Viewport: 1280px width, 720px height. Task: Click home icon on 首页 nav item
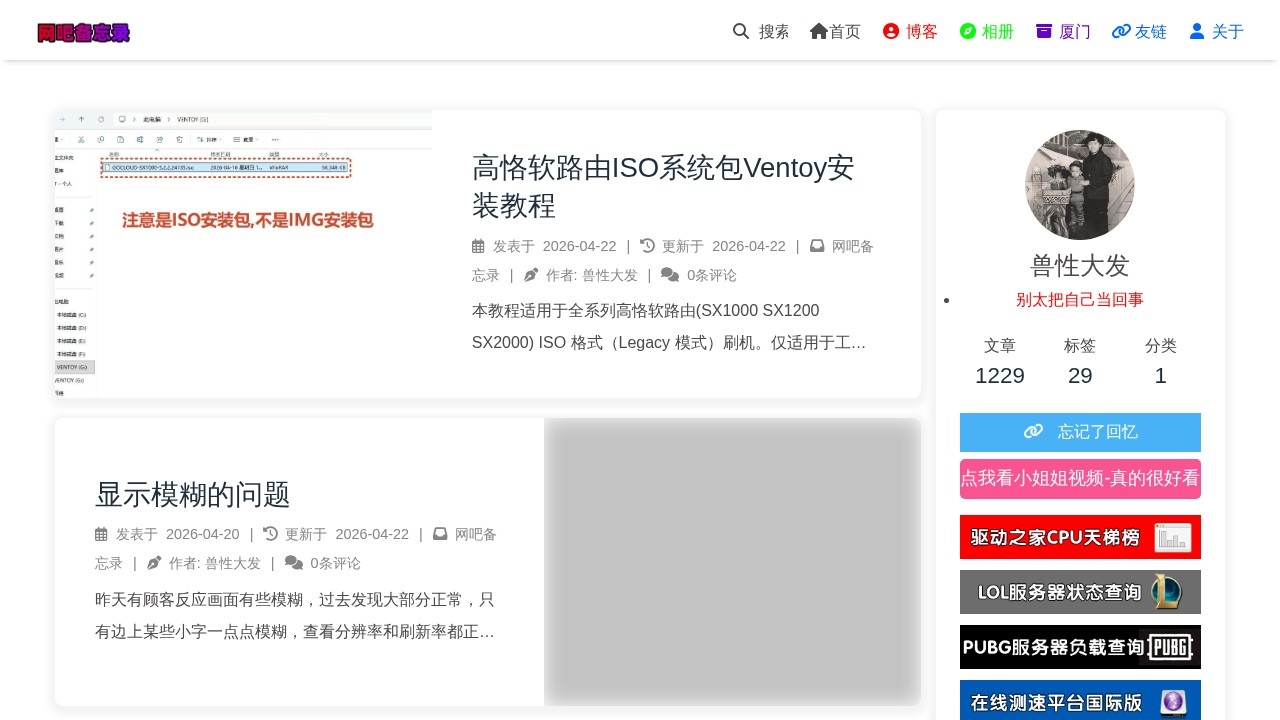coord(818,31)
